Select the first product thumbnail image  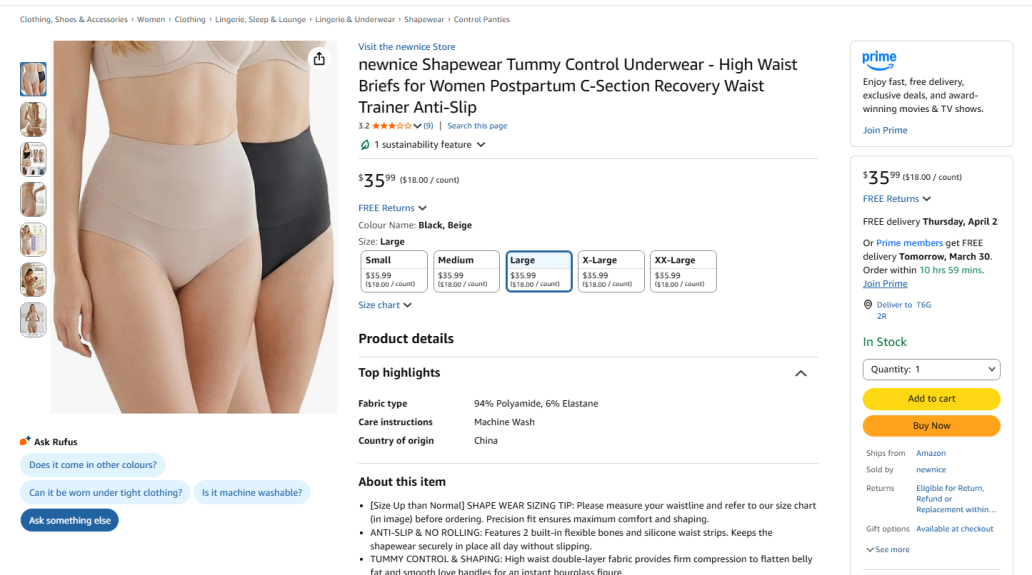[x=33, y=79]
